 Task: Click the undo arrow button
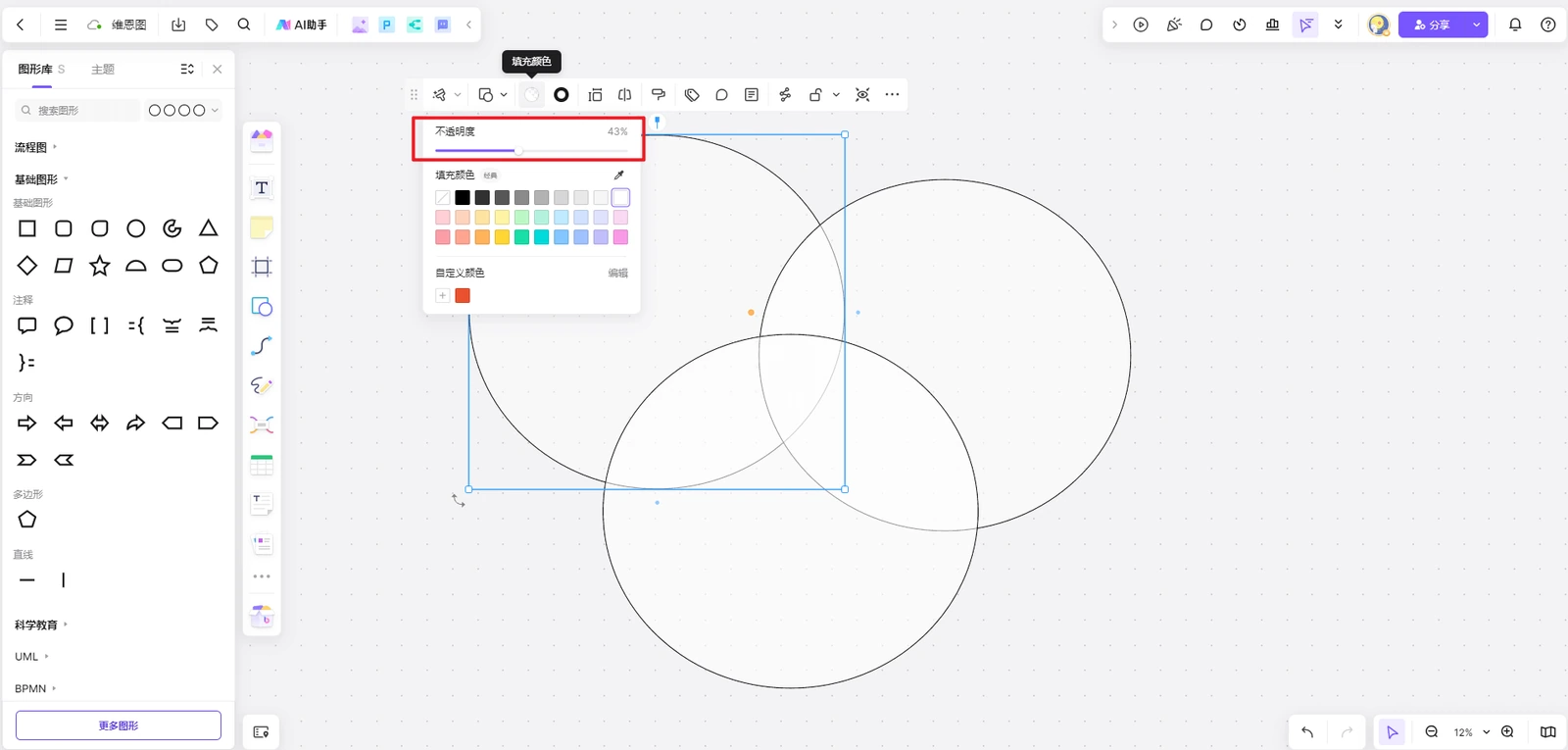(x=1307, y=732)
